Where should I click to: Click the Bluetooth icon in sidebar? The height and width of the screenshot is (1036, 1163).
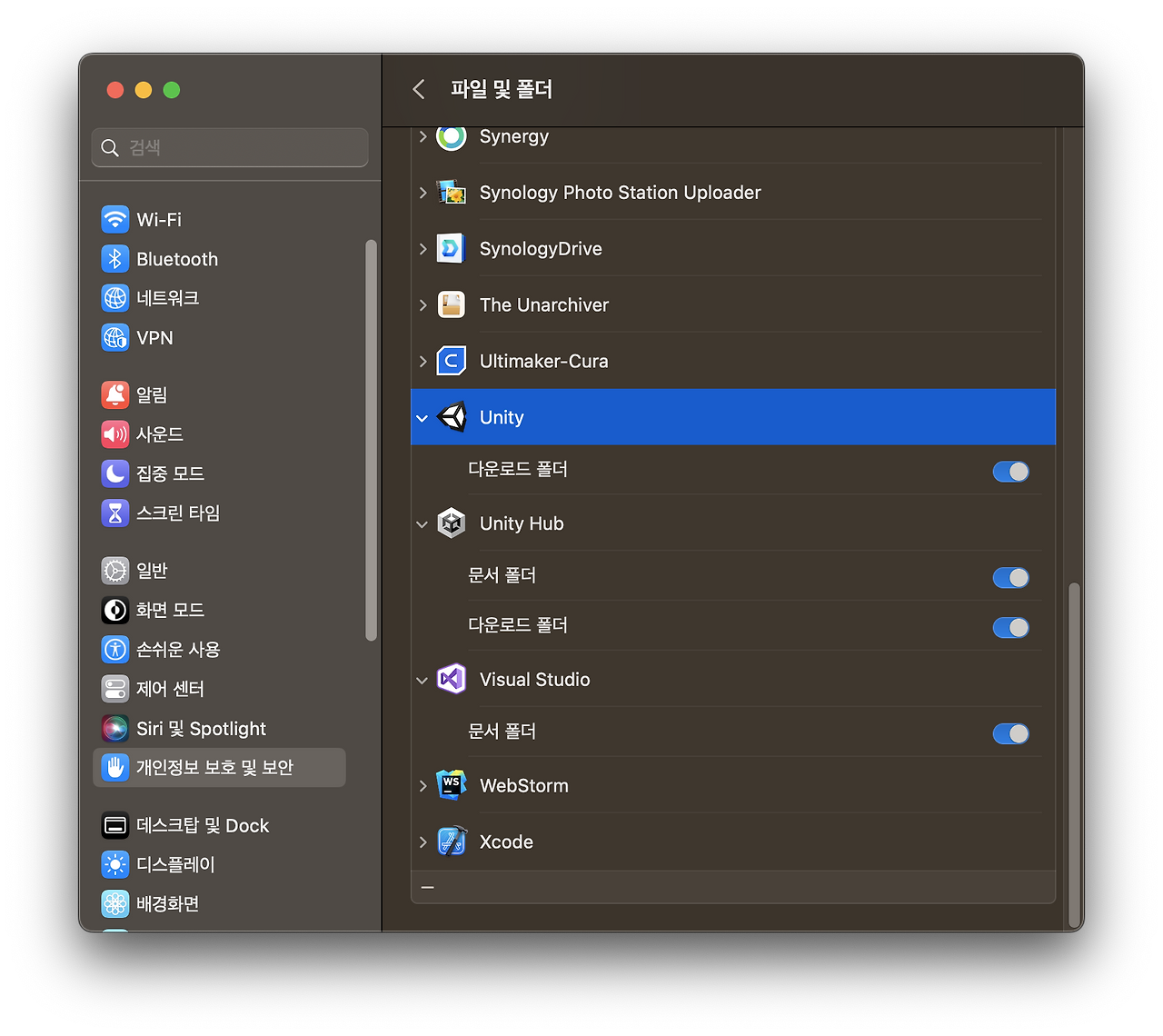(115, 259)
